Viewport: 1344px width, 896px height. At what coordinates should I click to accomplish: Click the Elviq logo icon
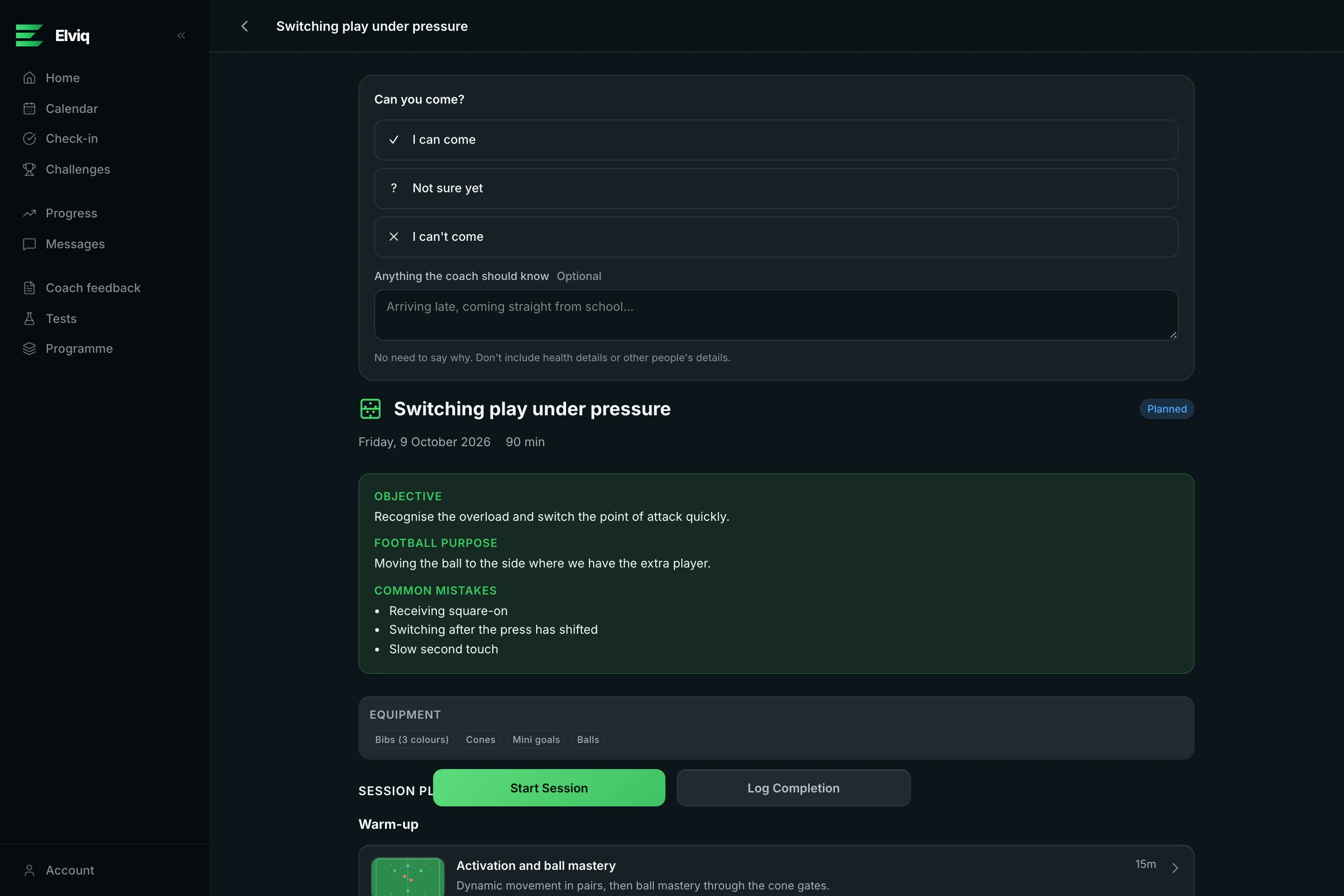tap(29, 35)
